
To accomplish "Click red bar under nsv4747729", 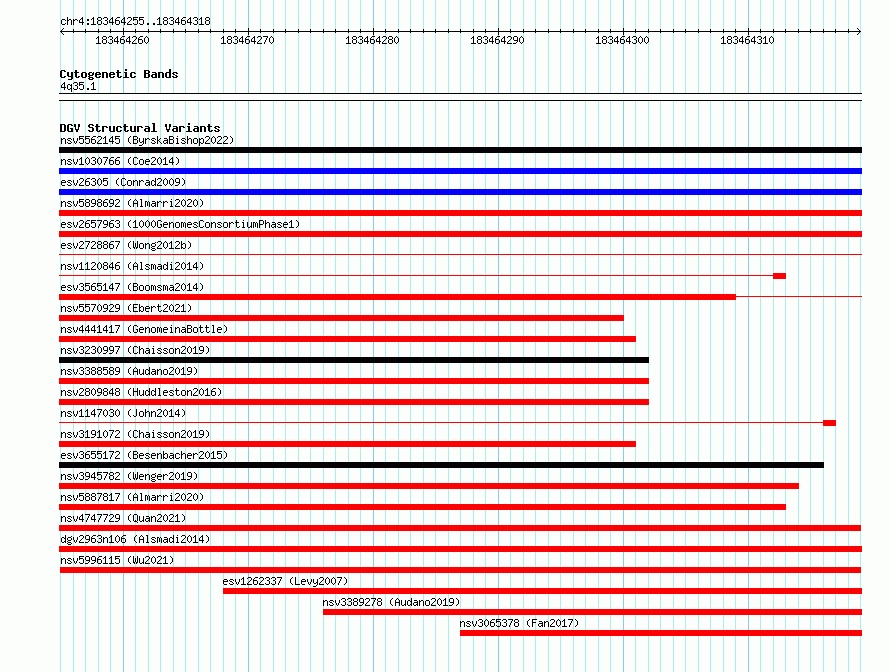I will (x=460, y=528).
